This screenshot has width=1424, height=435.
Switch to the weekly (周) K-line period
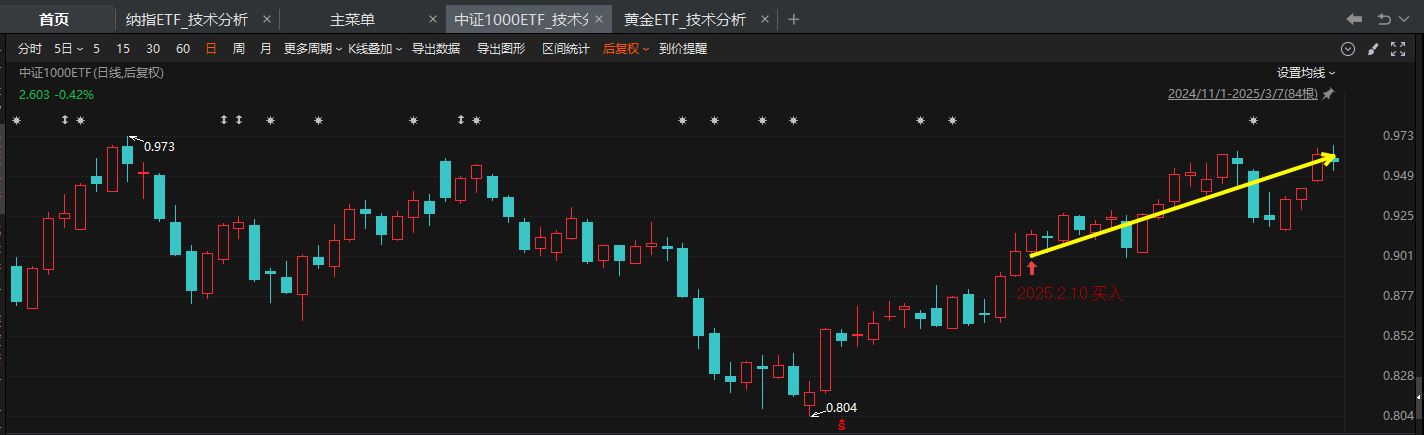coord(239,48)
